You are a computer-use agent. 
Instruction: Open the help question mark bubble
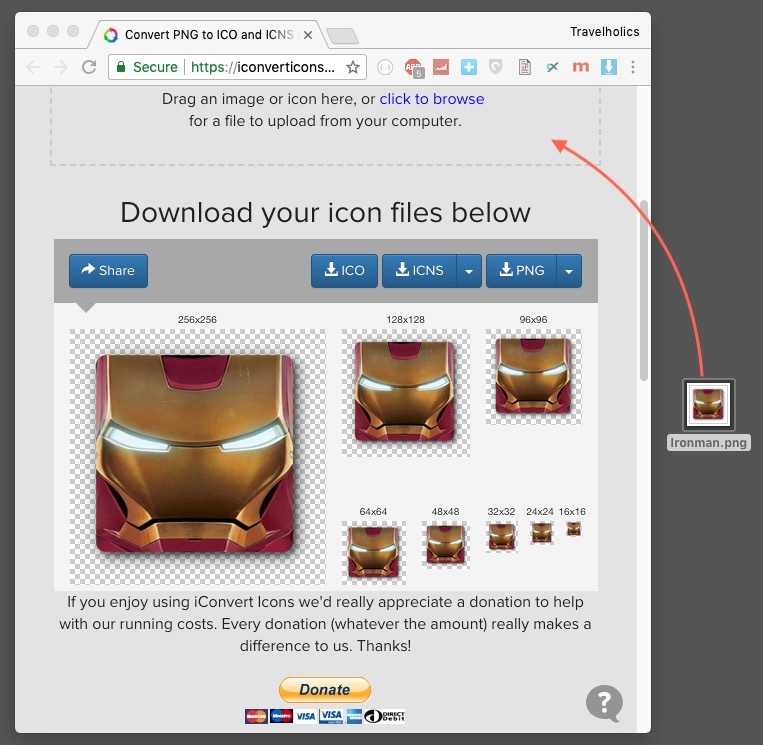(604, 703)
